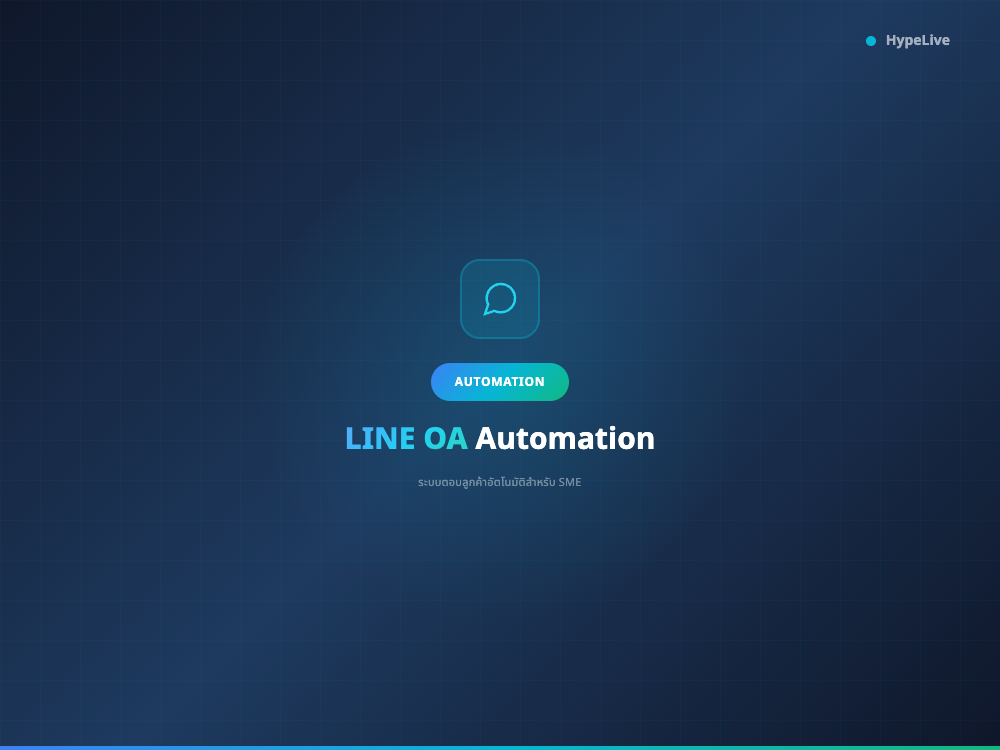Click the chat bubble icon tile
This screenshot has width=1000, height=750.
[x=500, y=298]
